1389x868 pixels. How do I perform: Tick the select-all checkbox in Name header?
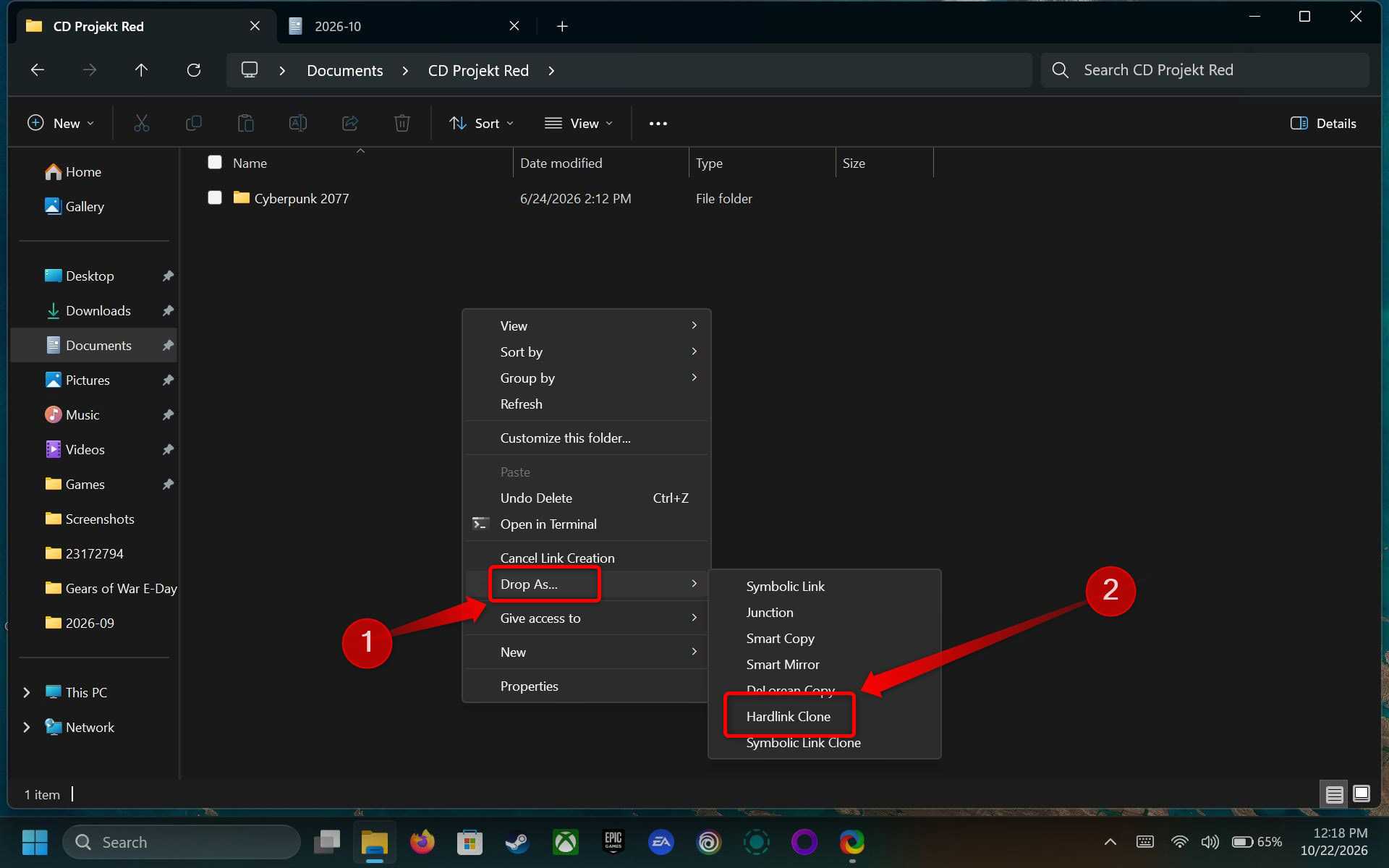[215, 162]
